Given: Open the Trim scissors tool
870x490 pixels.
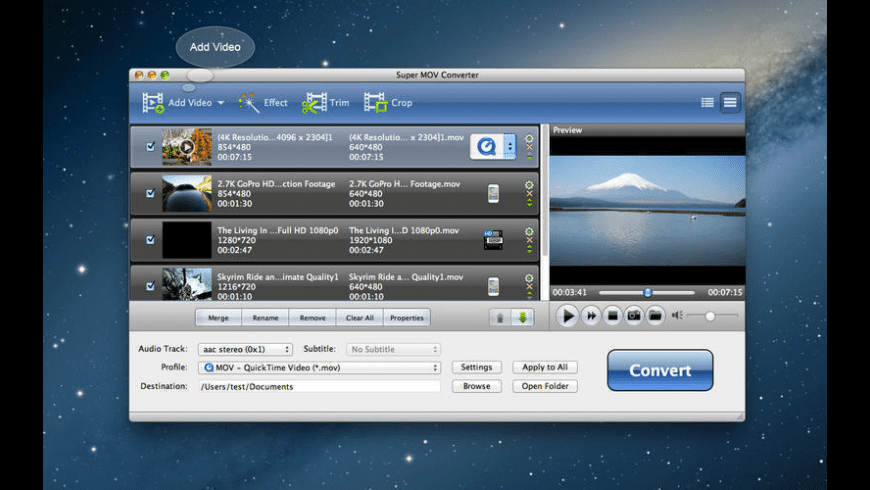Looking at the screenshot, I should [326, 102].
